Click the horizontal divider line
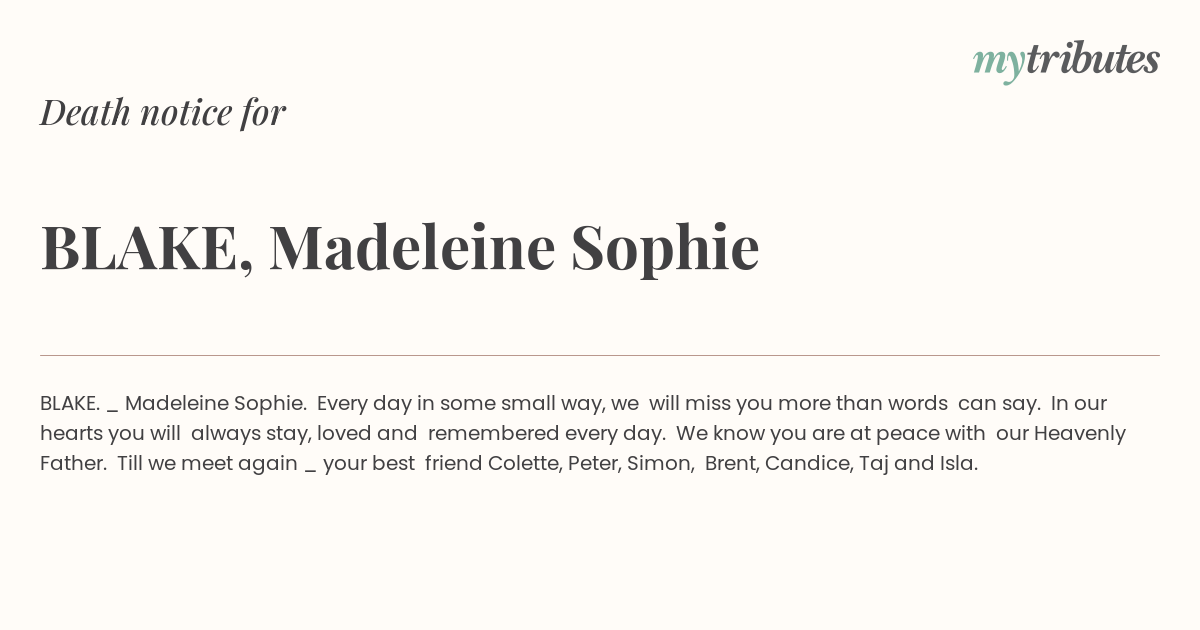This screenshot has width=1200, height=630. coord(600,355)
